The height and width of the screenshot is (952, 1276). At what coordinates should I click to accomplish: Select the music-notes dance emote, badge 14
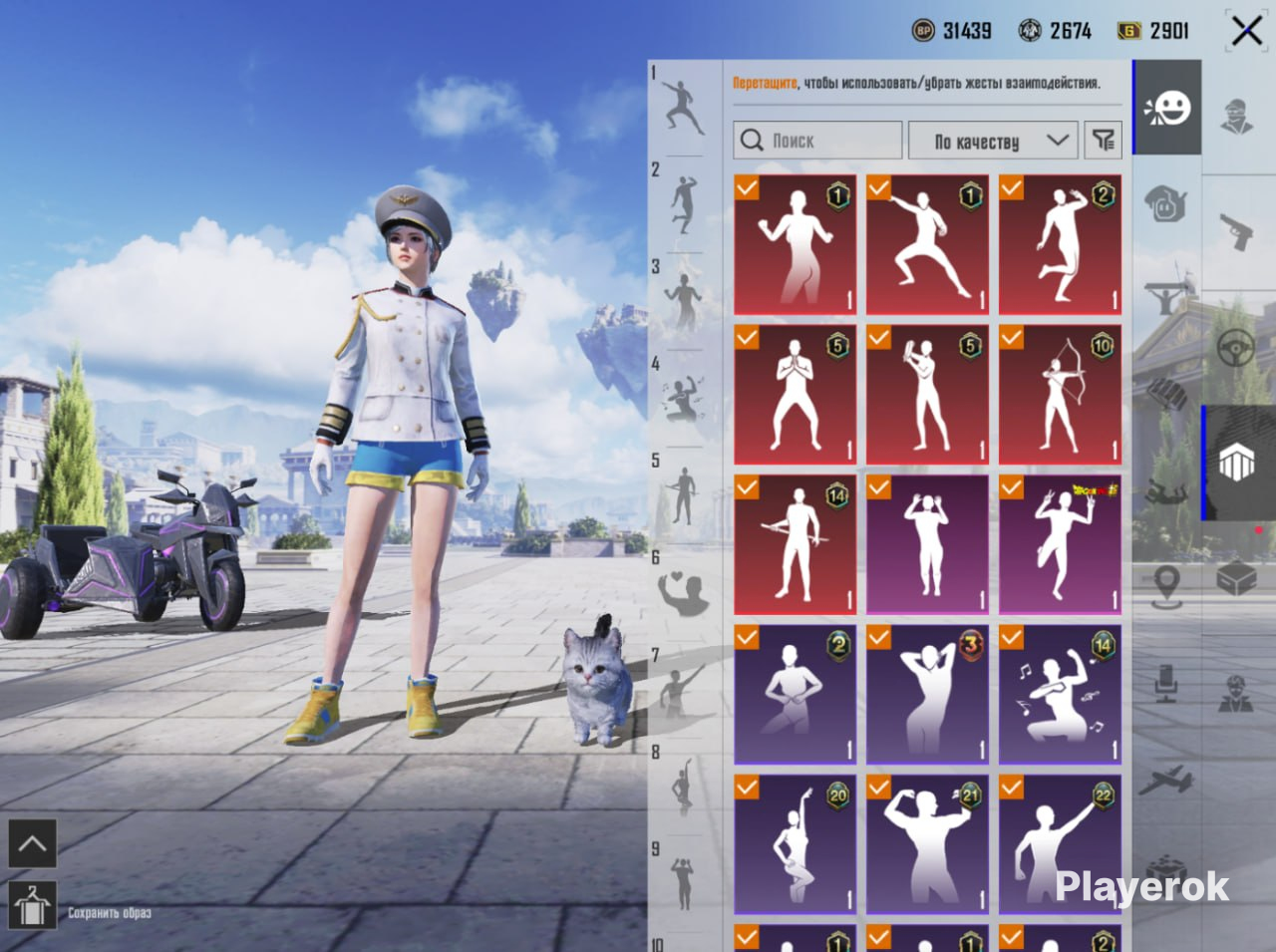[x=1060, y=695]
